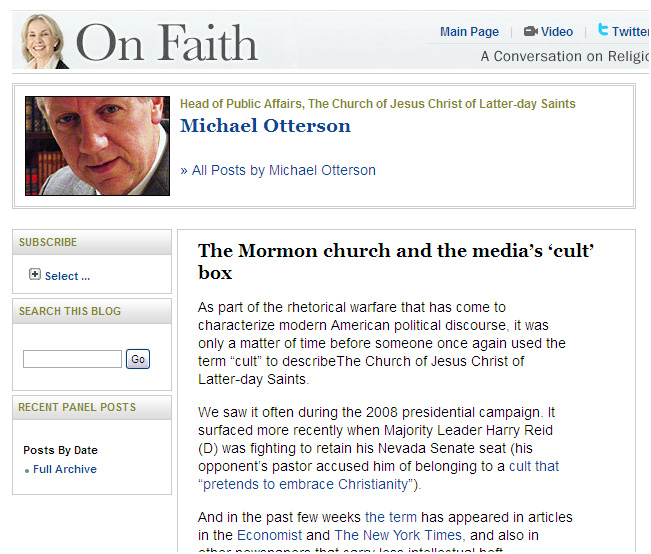The width and height of the screenshot is (651, 554).
Task: Click the Twitter bird icon
Action: click(x=603, y=31)
